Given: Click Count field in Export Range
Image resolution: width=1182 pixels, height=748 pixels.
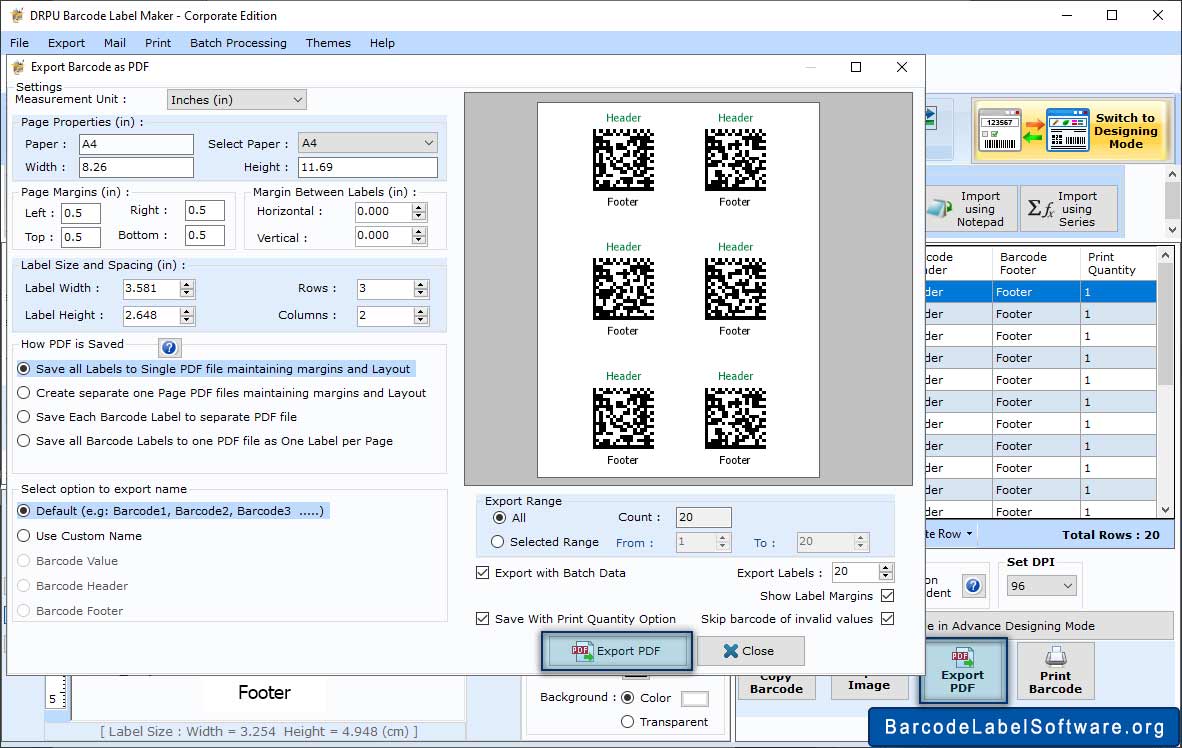Looking at the screenshot, I should pos(703,517).
